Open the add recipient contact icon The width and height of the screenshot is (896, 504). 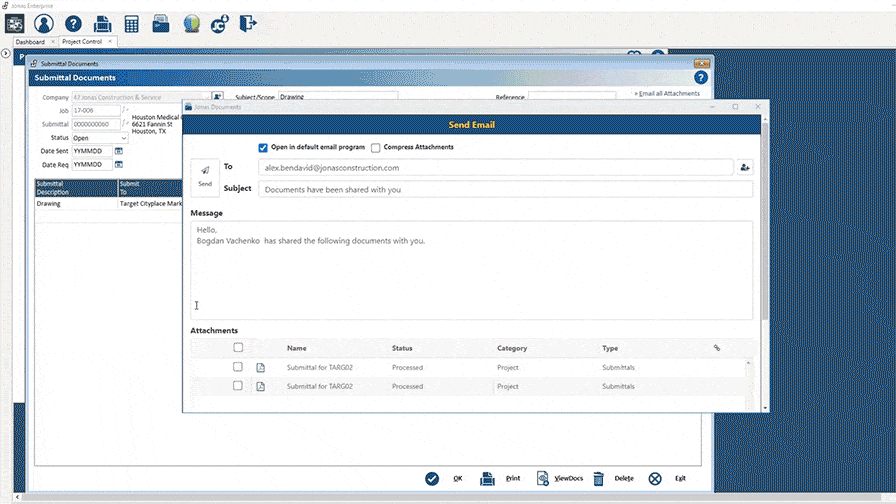745,167
